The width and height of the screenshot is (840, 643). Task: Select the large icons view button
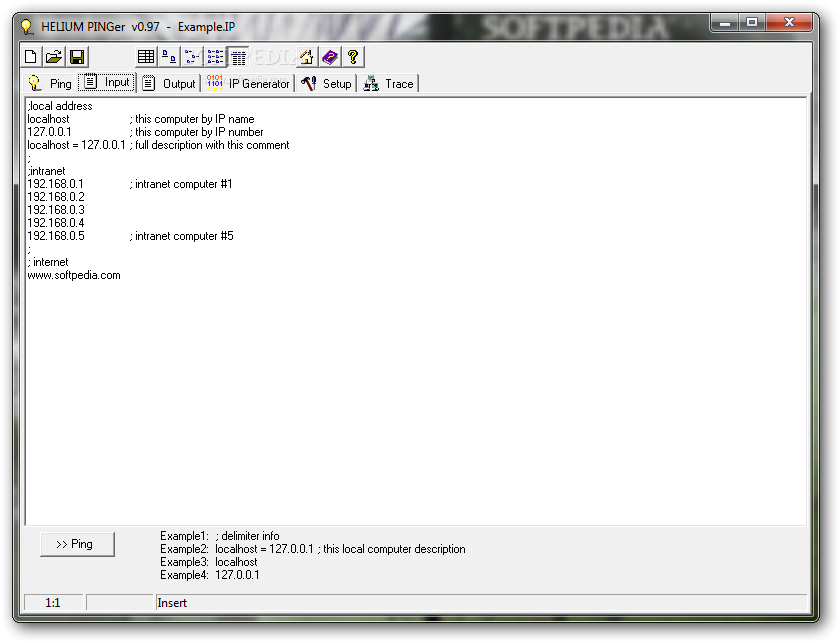pyautogui.click(x=169, y=57)
